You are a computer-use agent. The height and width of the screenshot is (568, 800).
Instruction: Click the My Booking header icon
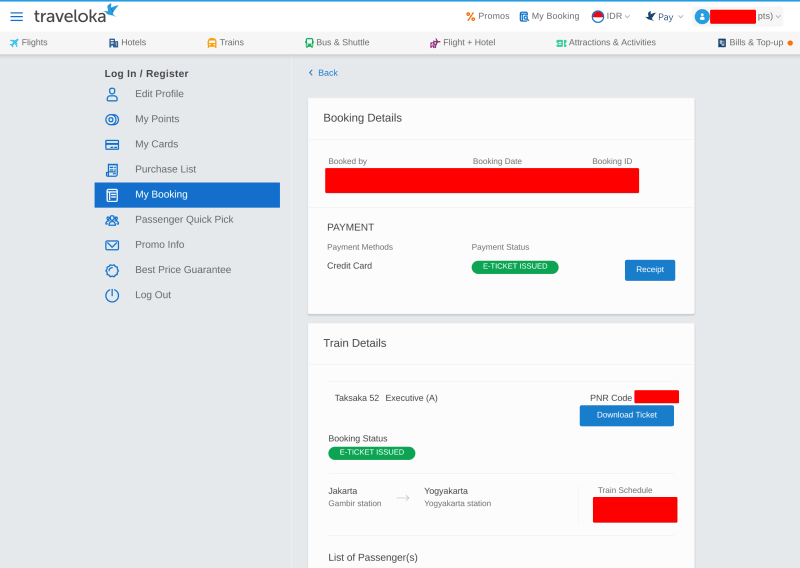[x=524, y=17]
